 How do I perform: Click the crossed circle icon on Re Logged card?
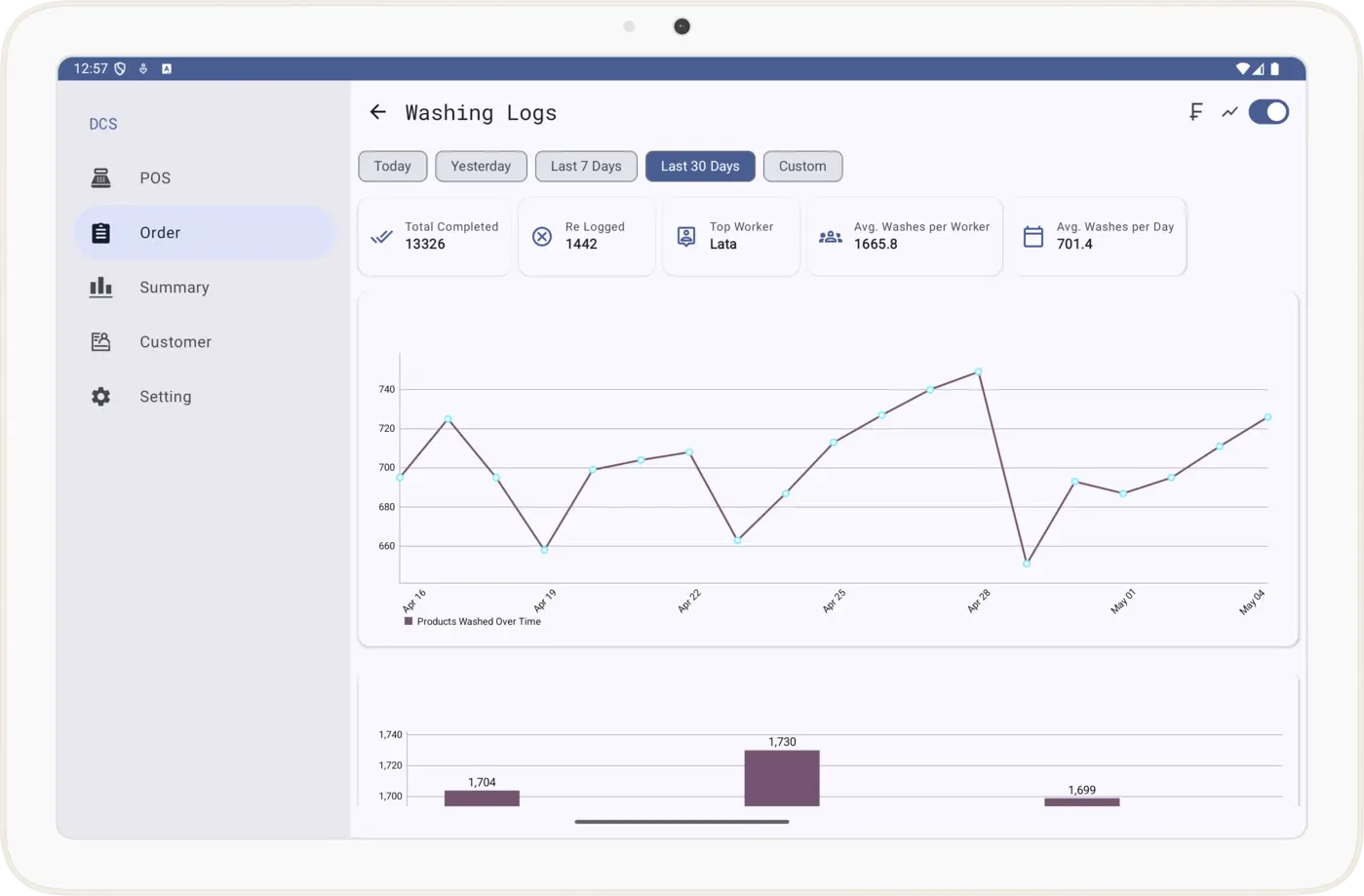[542, 236]
